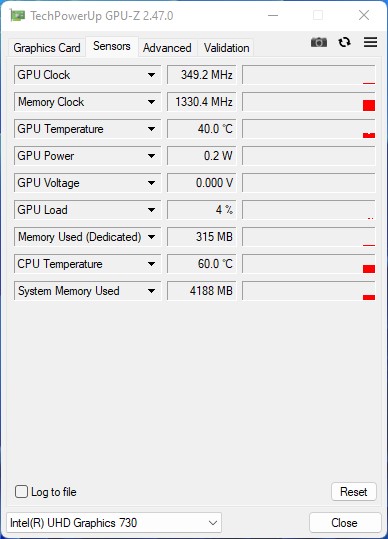Click the Close button at bottom
Image resolution: width=388 pixels, height=539 pixels.
tap(344, 523)
